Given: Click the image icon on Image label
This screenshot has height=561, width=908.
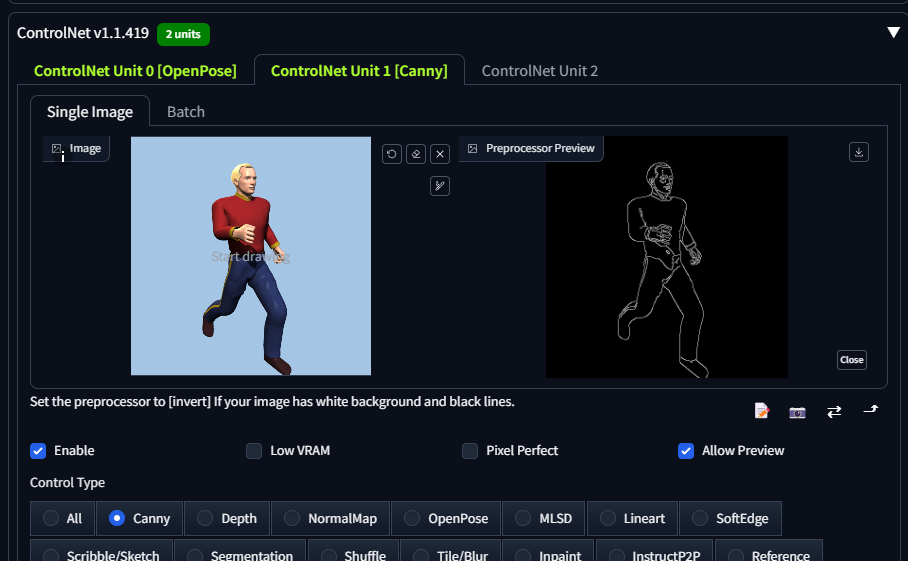Looking at the screenshot, I should point(57,149).
